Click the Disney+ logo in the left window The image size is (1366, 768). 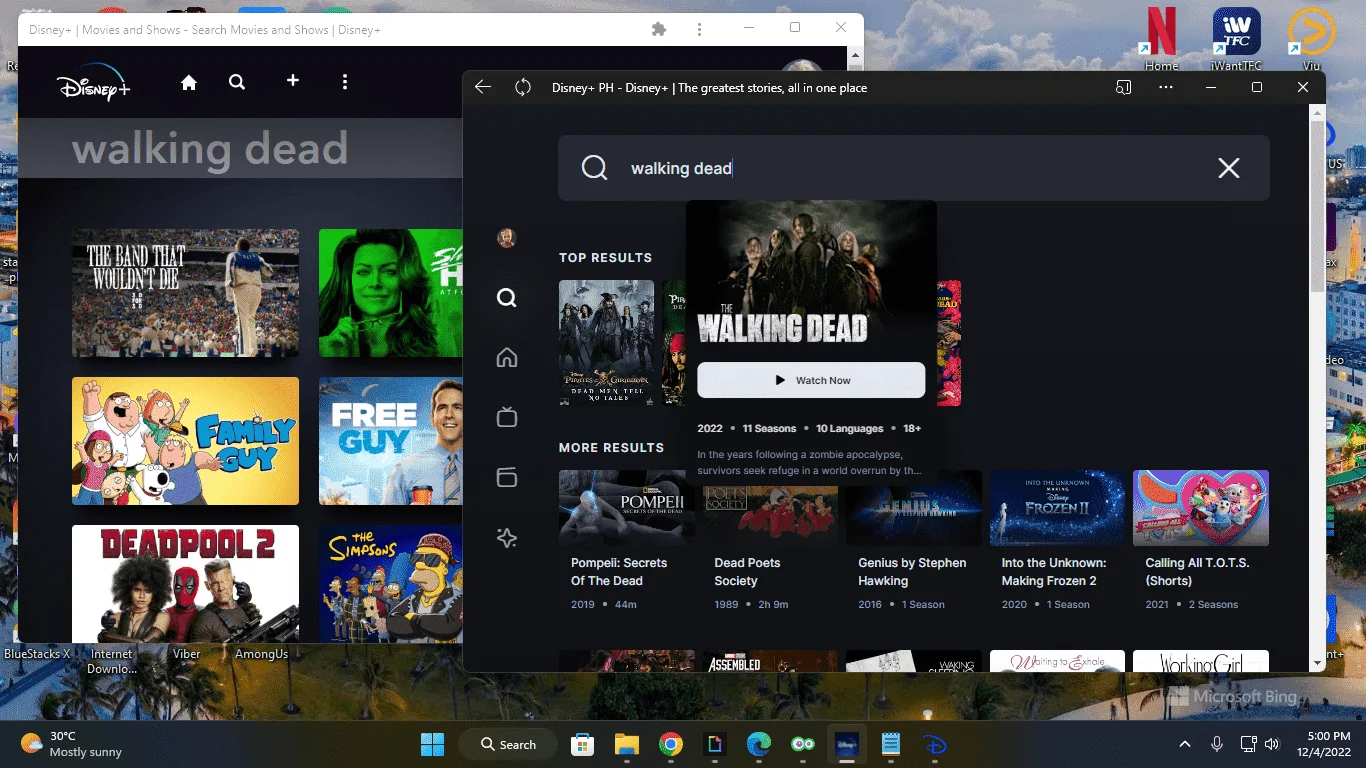[x=93, y=83]
